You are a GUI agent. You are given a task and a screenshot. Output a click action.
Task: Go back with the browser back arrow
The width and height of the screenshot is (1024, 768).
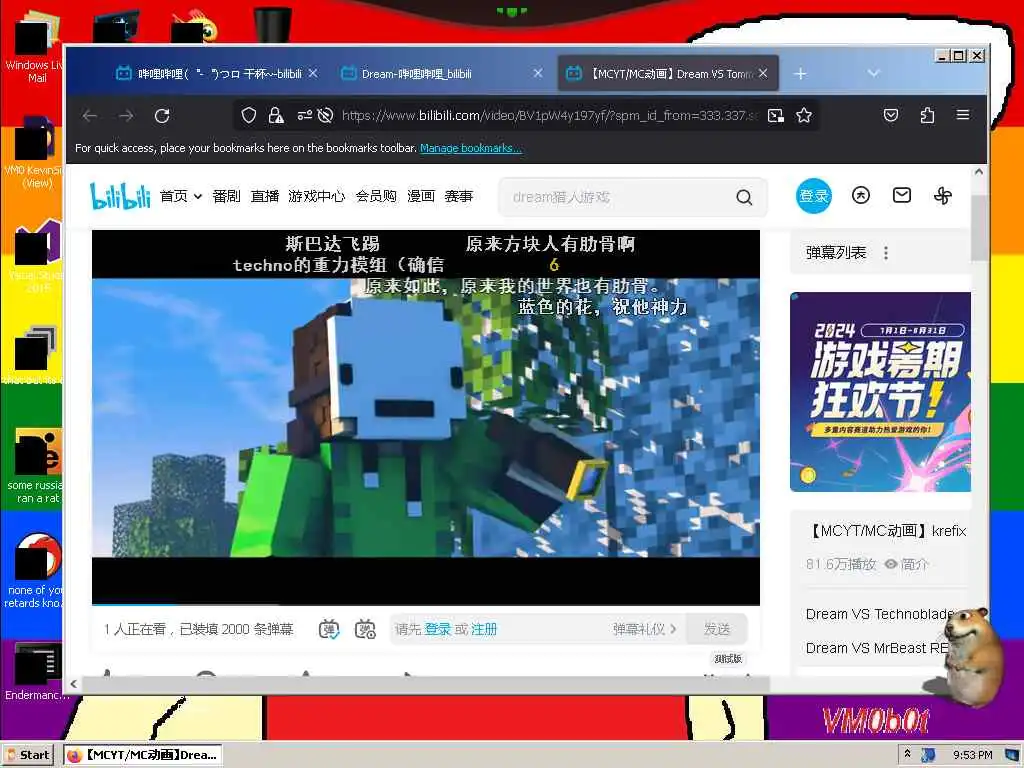click(90, 116)
